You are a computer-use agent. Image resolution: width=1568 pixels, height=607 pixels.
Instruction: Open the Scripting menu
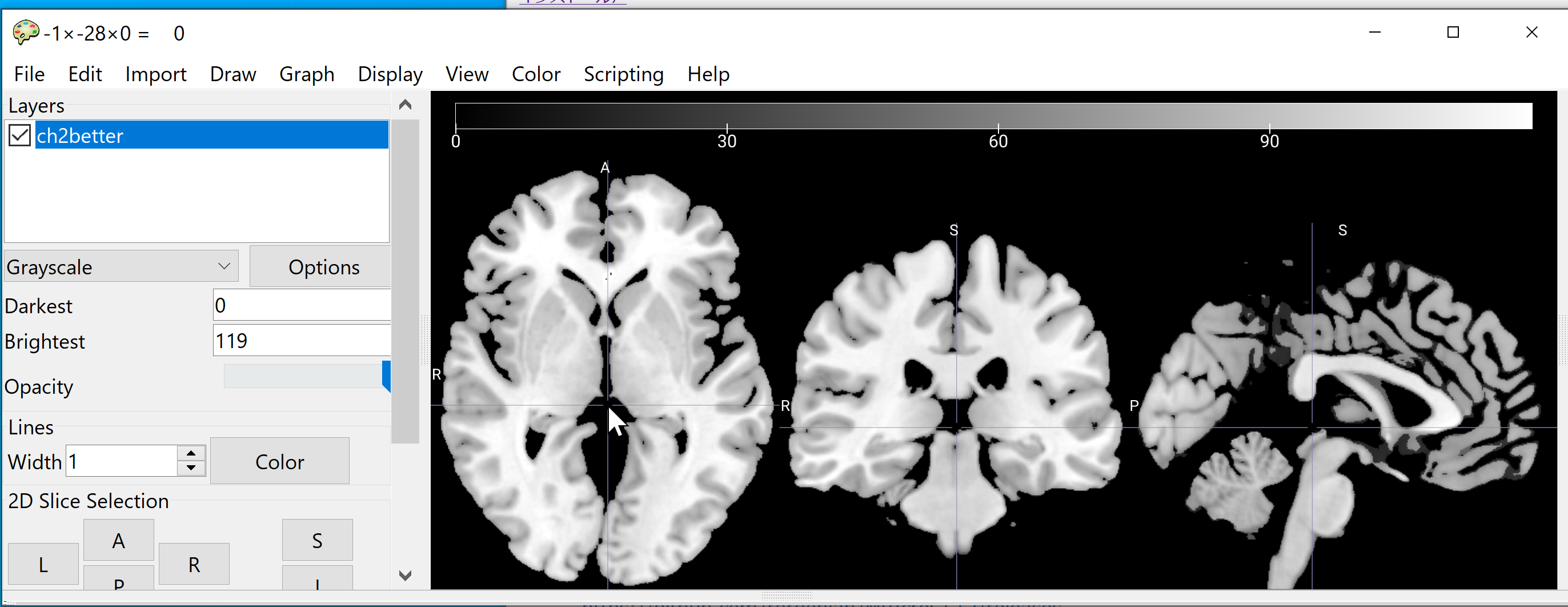(623, 74)
